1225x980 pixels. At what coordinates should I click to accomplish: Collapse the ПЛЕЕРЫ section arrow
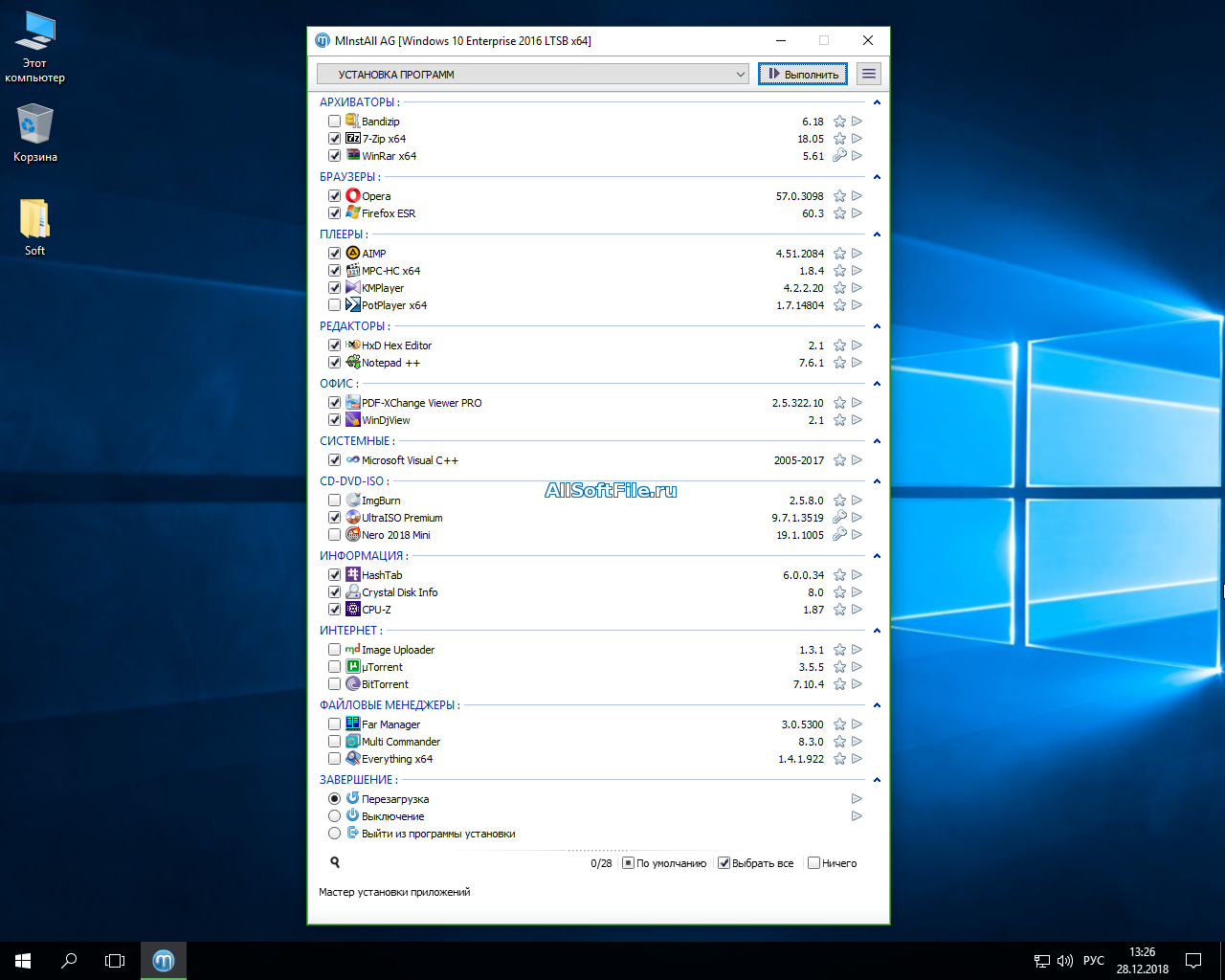(x=876, y=234)
